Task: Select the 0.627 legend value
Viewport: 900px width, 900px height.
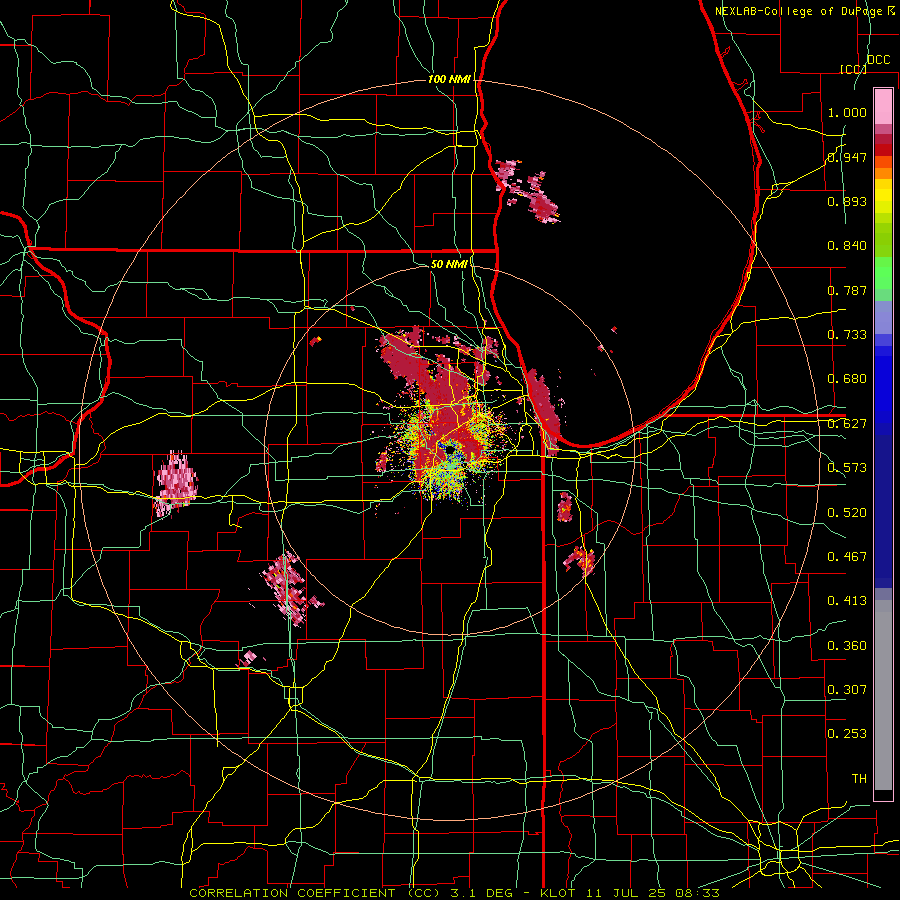Action: click(x=847, y=424)
